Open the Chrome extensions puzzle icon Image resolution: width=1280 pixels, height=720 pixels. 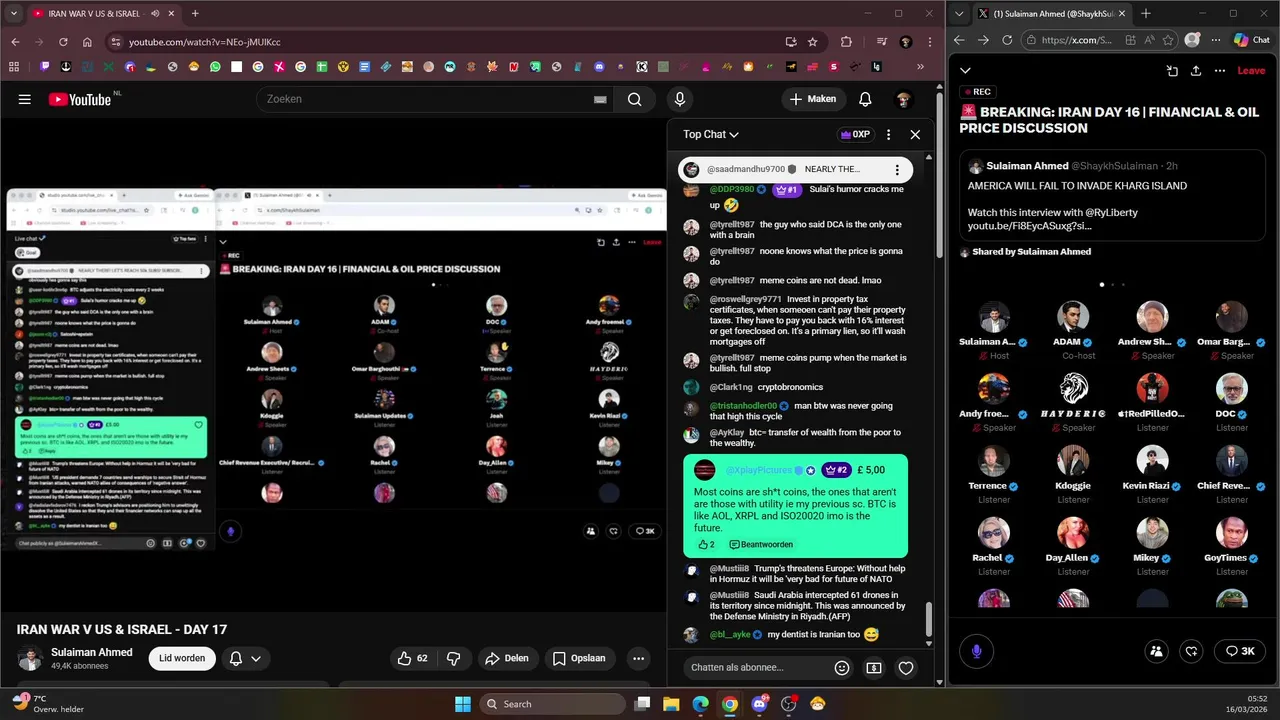846,42
